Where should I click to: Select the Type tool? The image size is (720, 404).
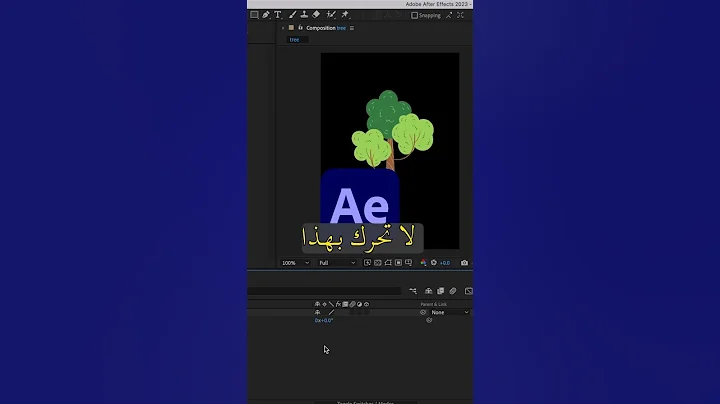(x=278, y=15)
